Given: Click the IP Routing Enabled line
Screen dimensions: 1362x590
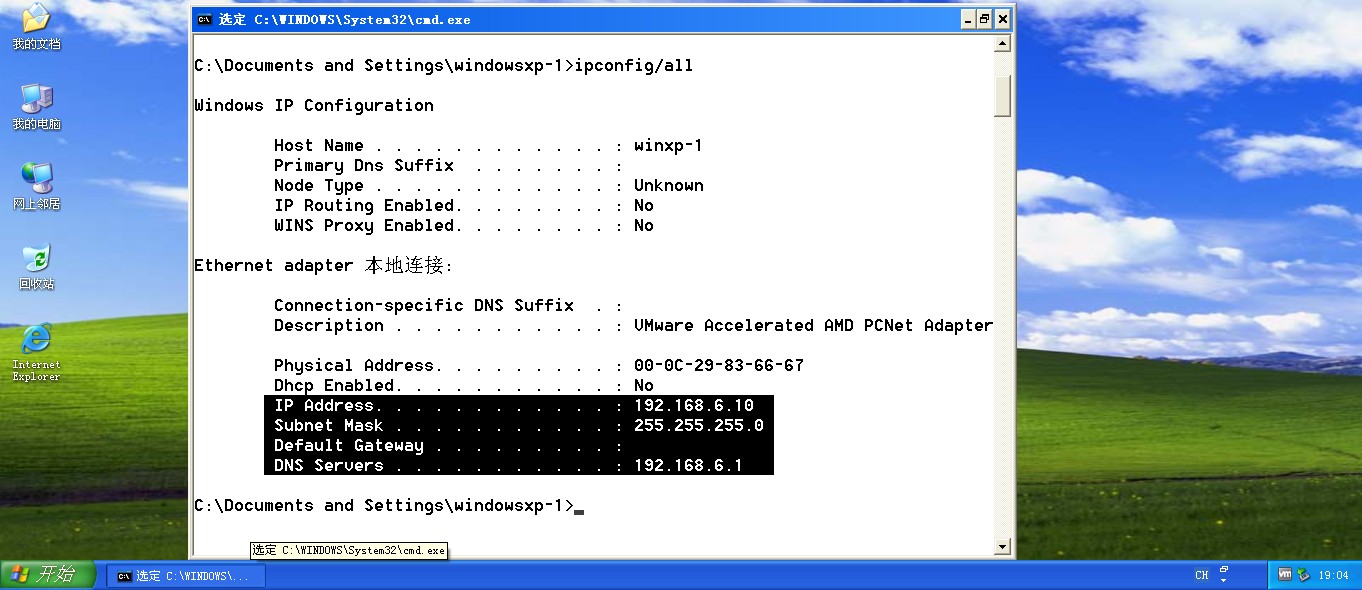Looking at the screenshot, I should [x=464, y=206].
